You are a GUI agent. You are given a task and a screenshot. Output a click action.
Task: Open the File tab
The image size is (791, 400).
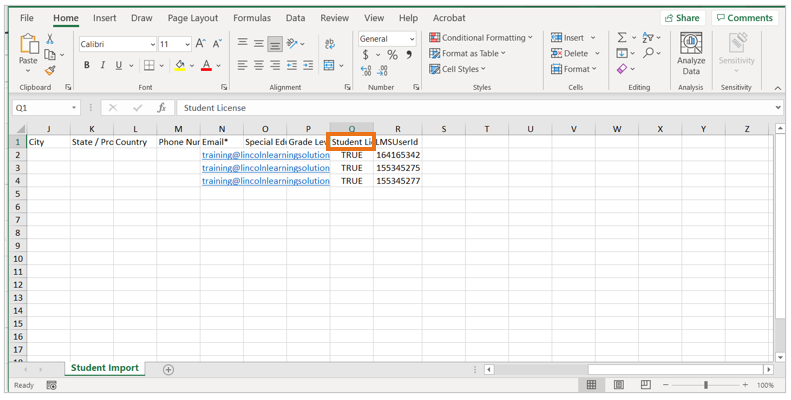(x=27, y=18)
